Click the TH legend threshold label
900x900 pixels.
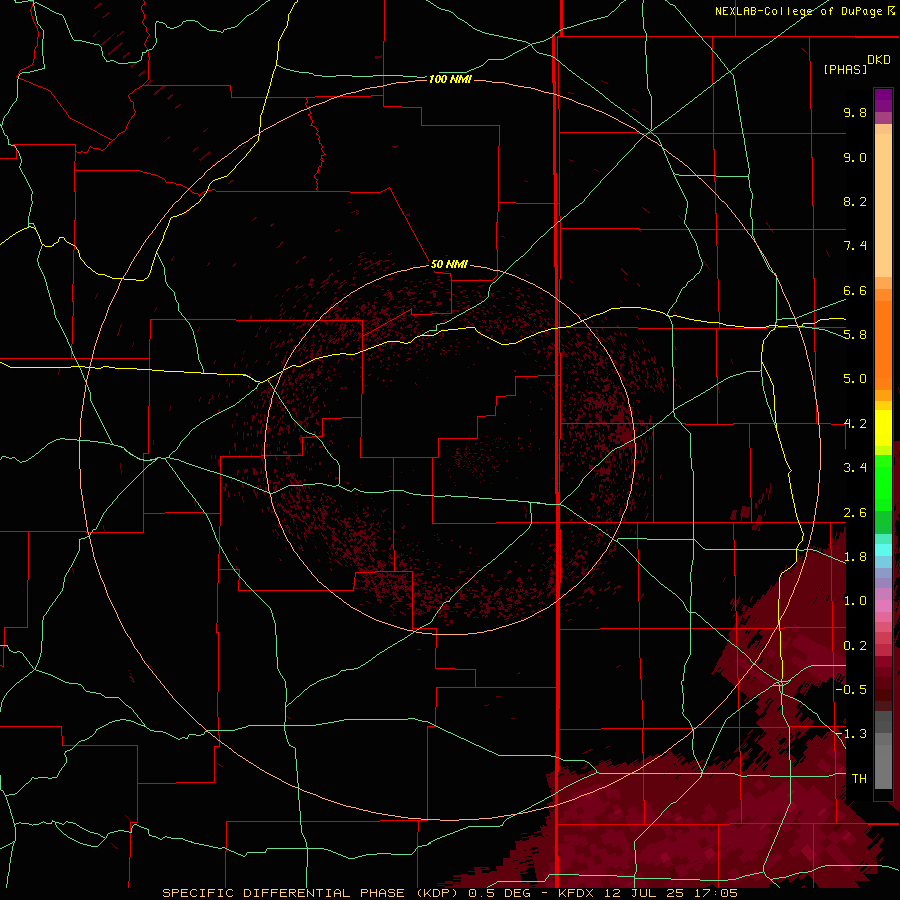coord(859,779)
